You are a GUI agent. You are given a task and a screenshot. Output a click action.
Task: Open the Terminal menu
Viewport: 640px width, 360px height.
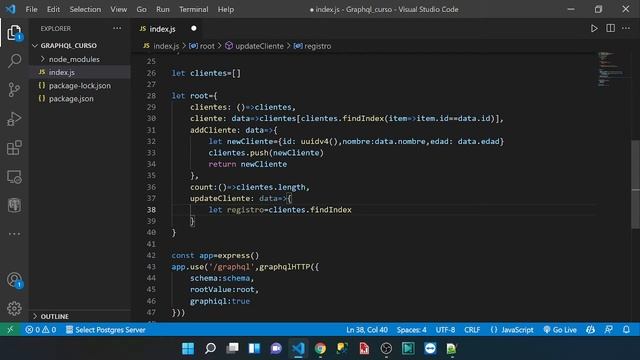[x=193, y=9]
